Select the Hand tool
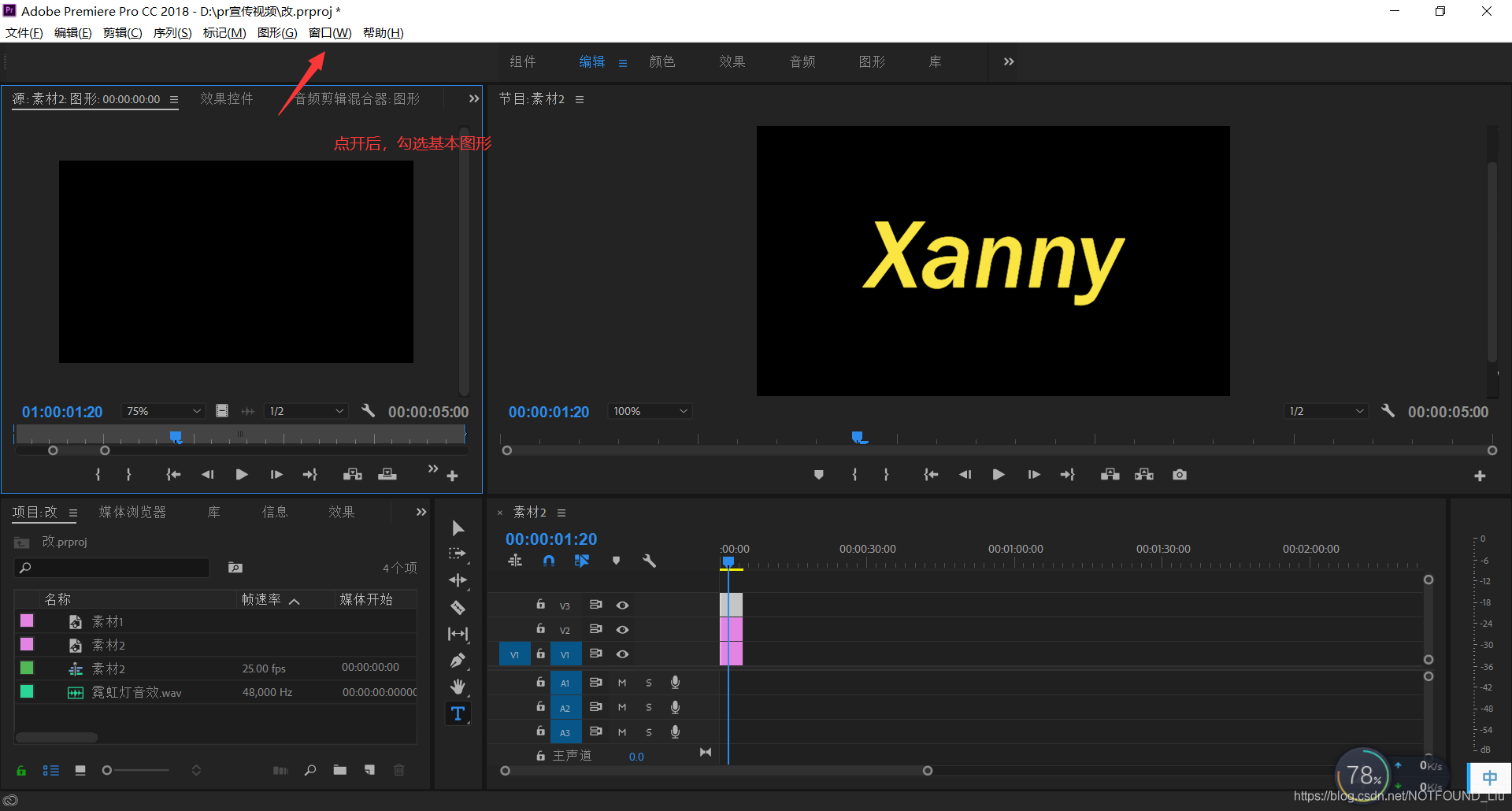The width and height of the screenshot is (1512, 811). [458, 687]
